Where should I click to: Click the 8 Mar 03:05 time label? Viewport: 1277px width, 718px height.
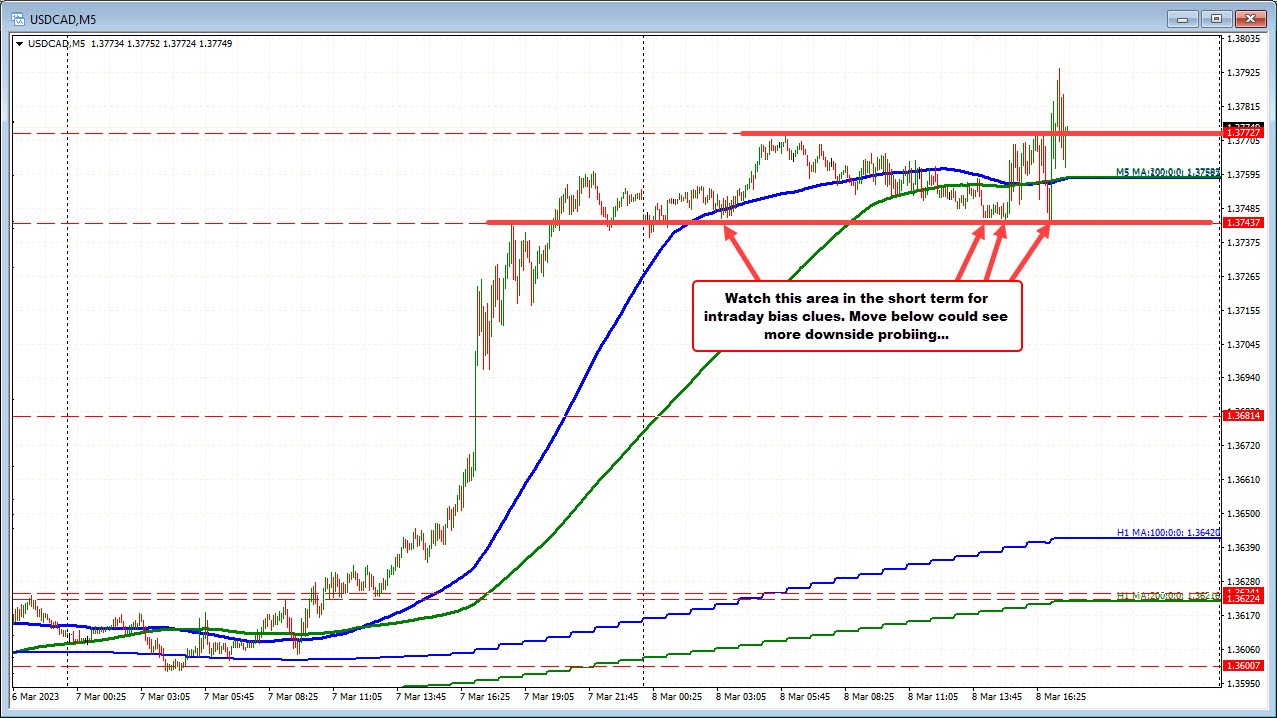pyautogui.click(x=742, y=695)
